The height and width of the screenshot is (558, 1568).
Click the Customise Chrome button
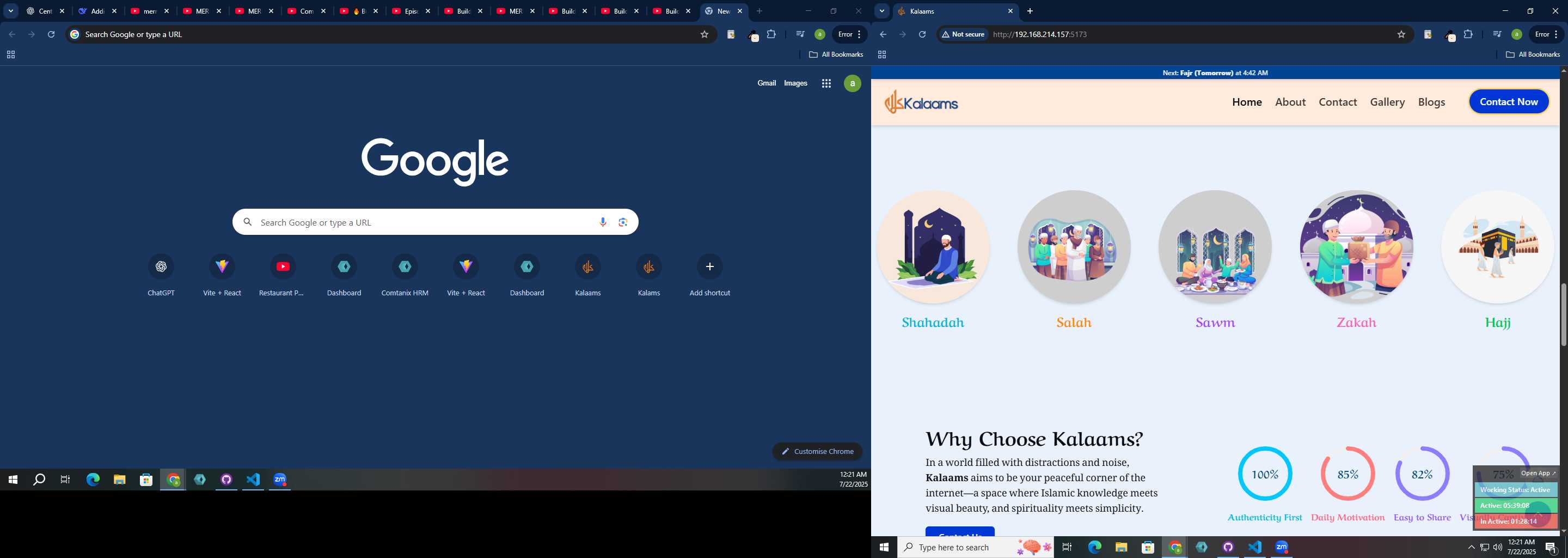[x=817, y=451]
